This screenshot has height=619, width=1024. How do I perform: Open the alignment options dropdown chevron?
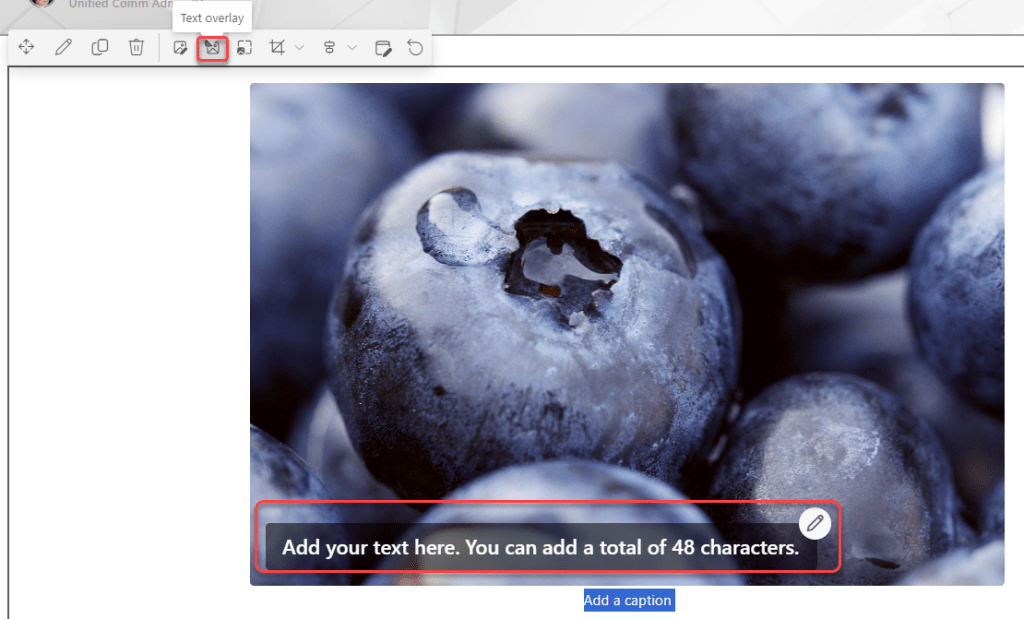pyautogui.click(x=352, y=48)
